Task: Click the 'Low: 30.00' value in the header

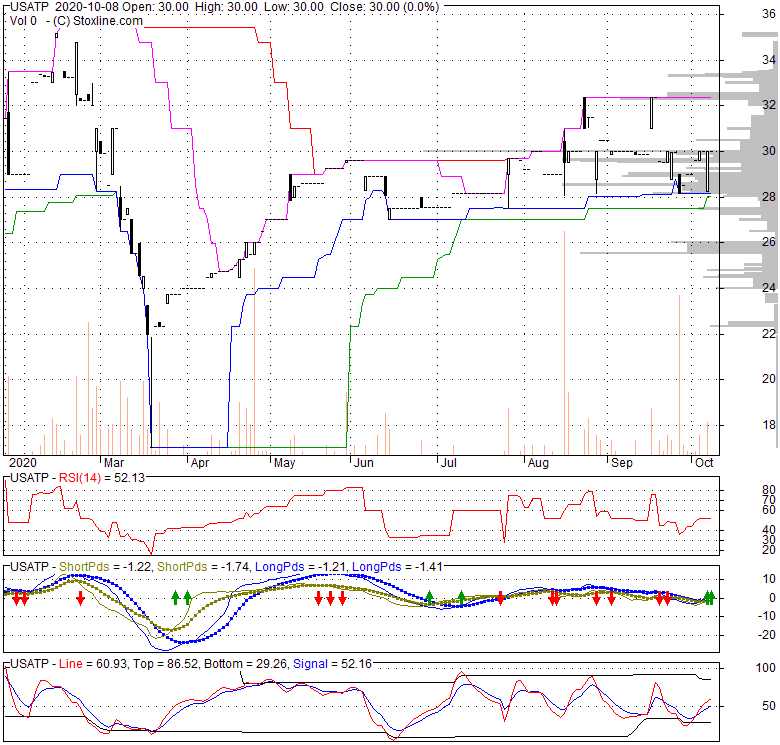Action: [293, 7]
